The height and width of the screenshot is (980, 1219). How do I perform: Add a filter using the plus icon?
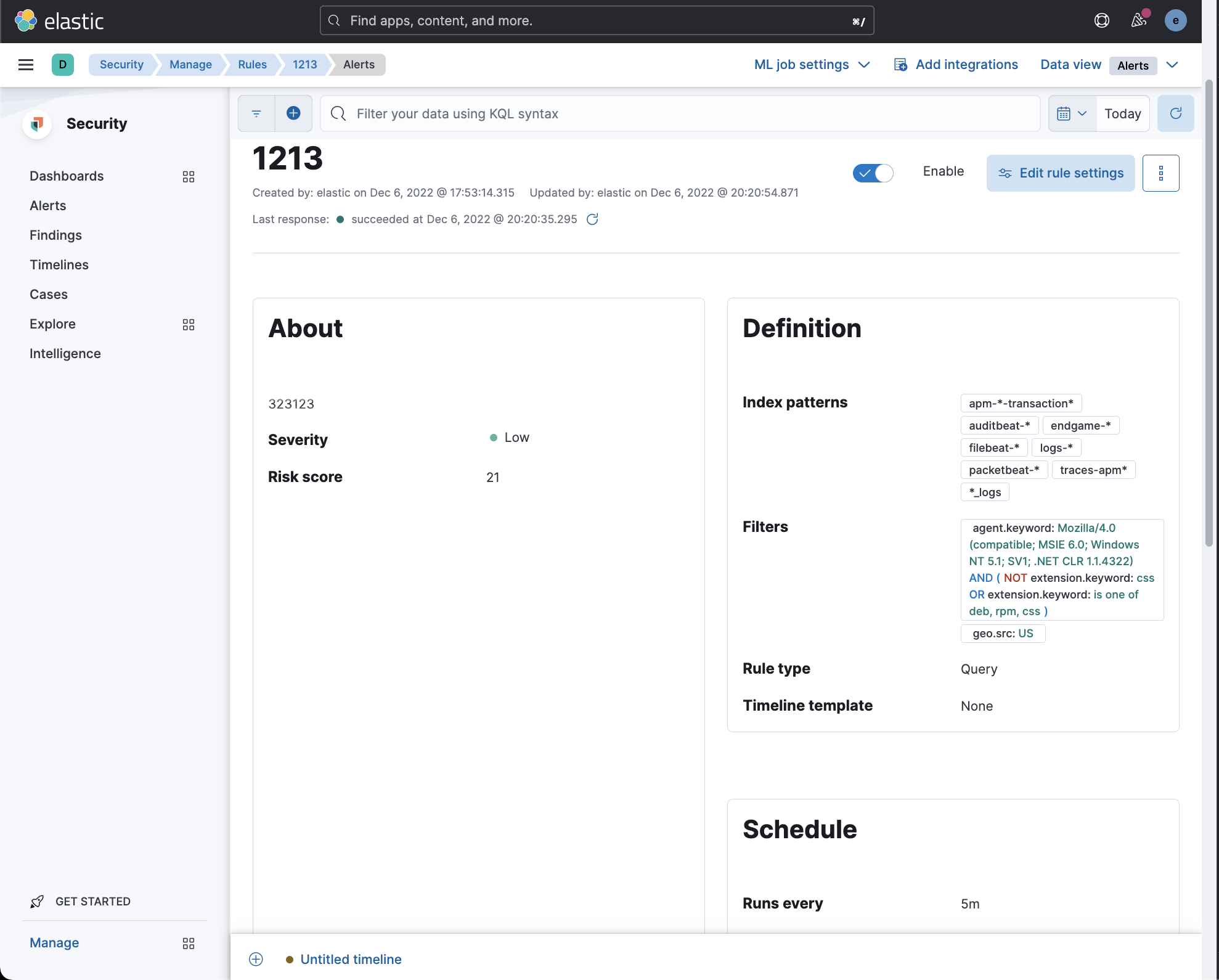pyautogui.click(x=293, y=113)
